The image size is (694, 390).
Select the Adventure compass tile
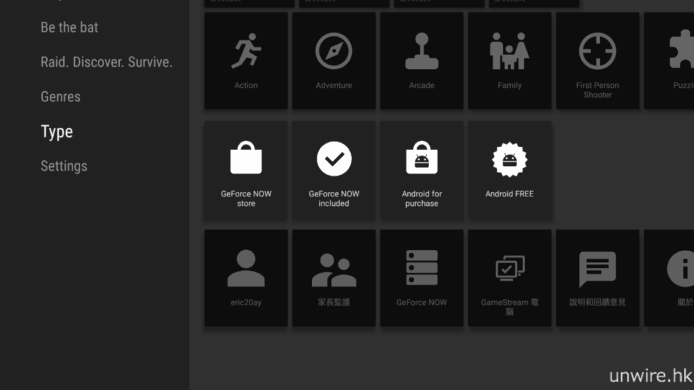[x=334, y=61]
